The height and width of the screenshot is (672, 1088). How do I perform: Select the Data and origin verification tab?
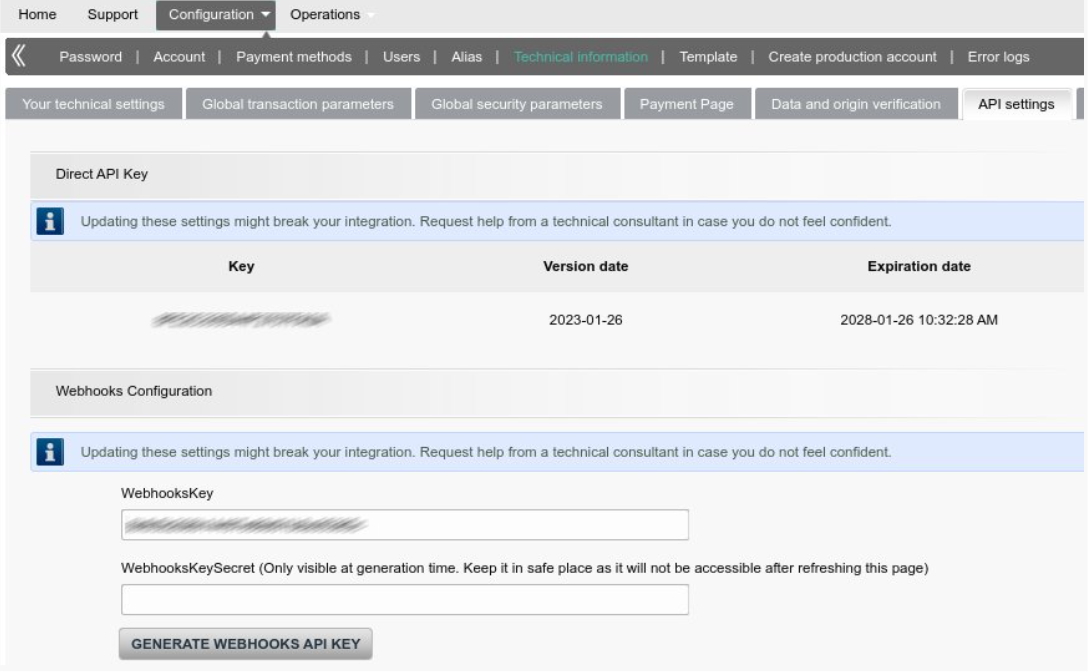tap(855, 104)
